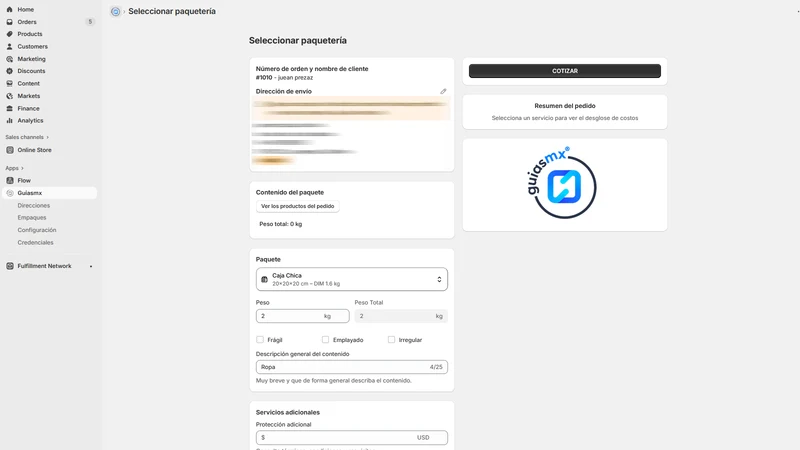800x450 pixels.
Task: Click the Orders inbox icon
Action: (x=9, y=22)
